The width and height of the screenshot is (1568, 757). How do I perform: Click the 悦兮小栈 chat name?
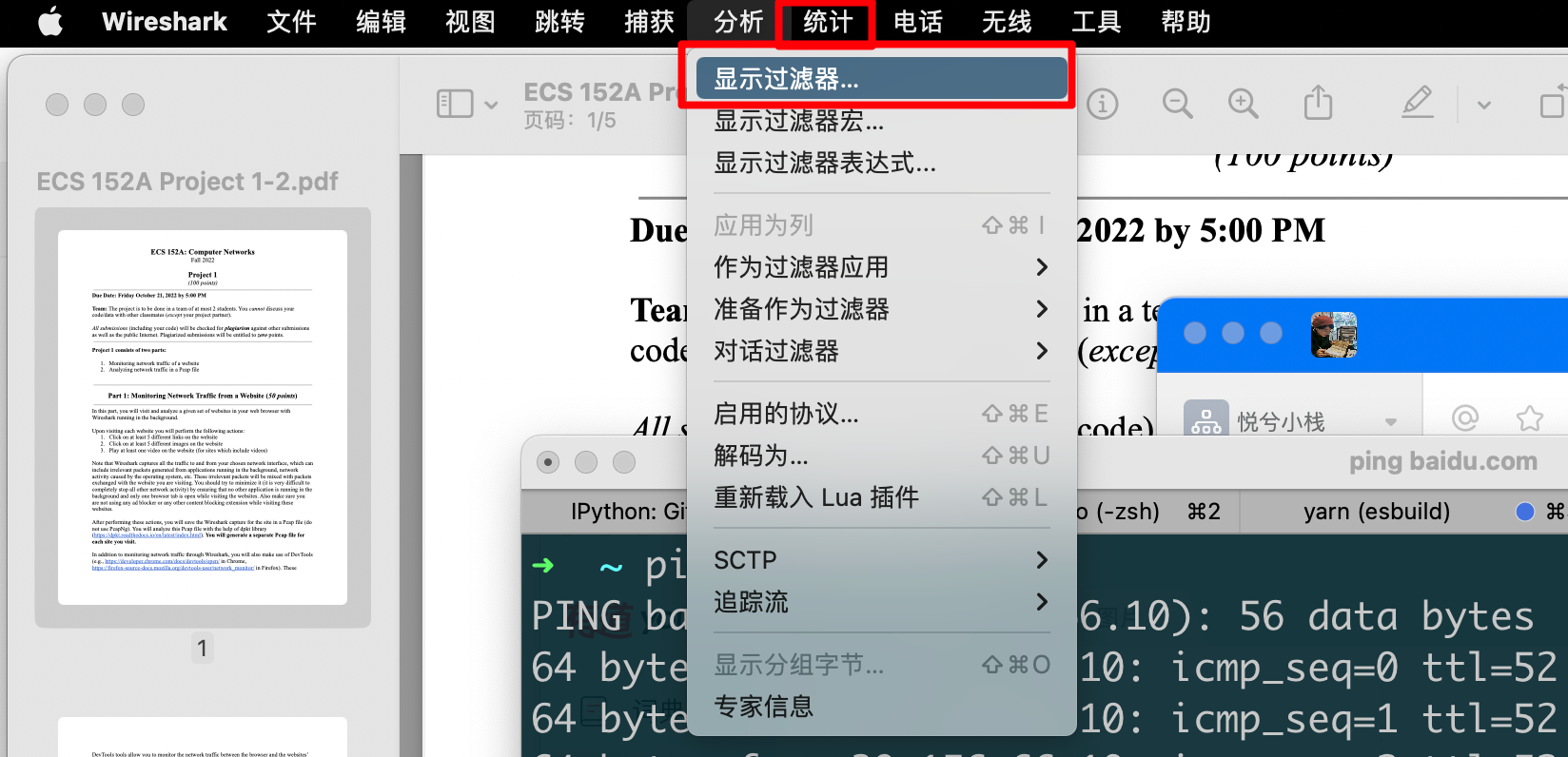pyautogui.click(x=1281, y=422)
